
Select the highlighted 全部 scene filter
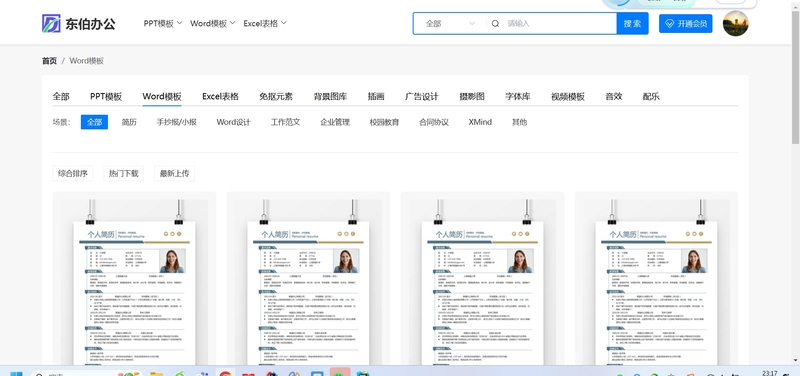(x=94, y=122)
